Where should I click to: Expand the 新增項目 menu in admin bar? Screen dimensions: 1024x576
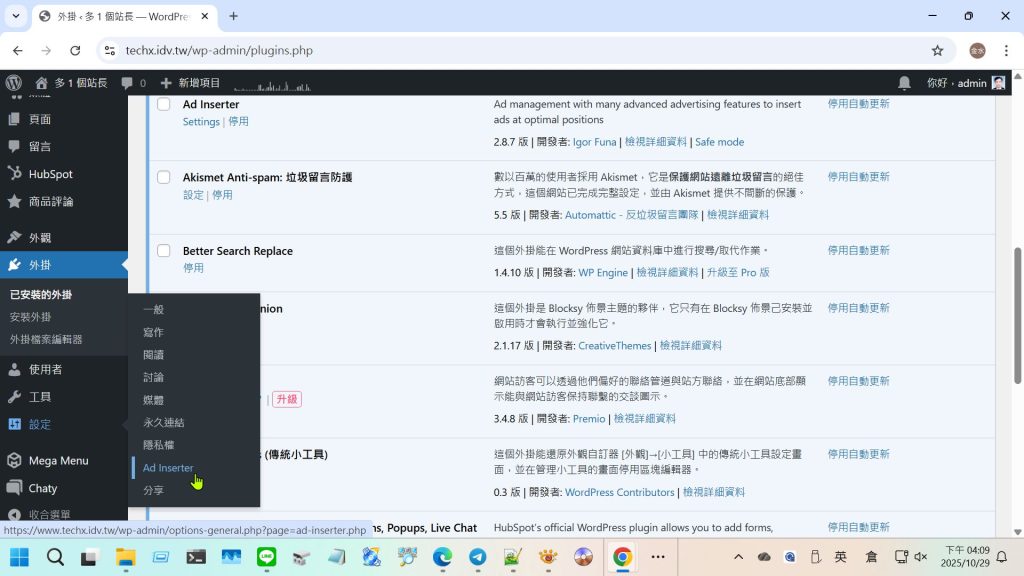(x=189, y=83)
